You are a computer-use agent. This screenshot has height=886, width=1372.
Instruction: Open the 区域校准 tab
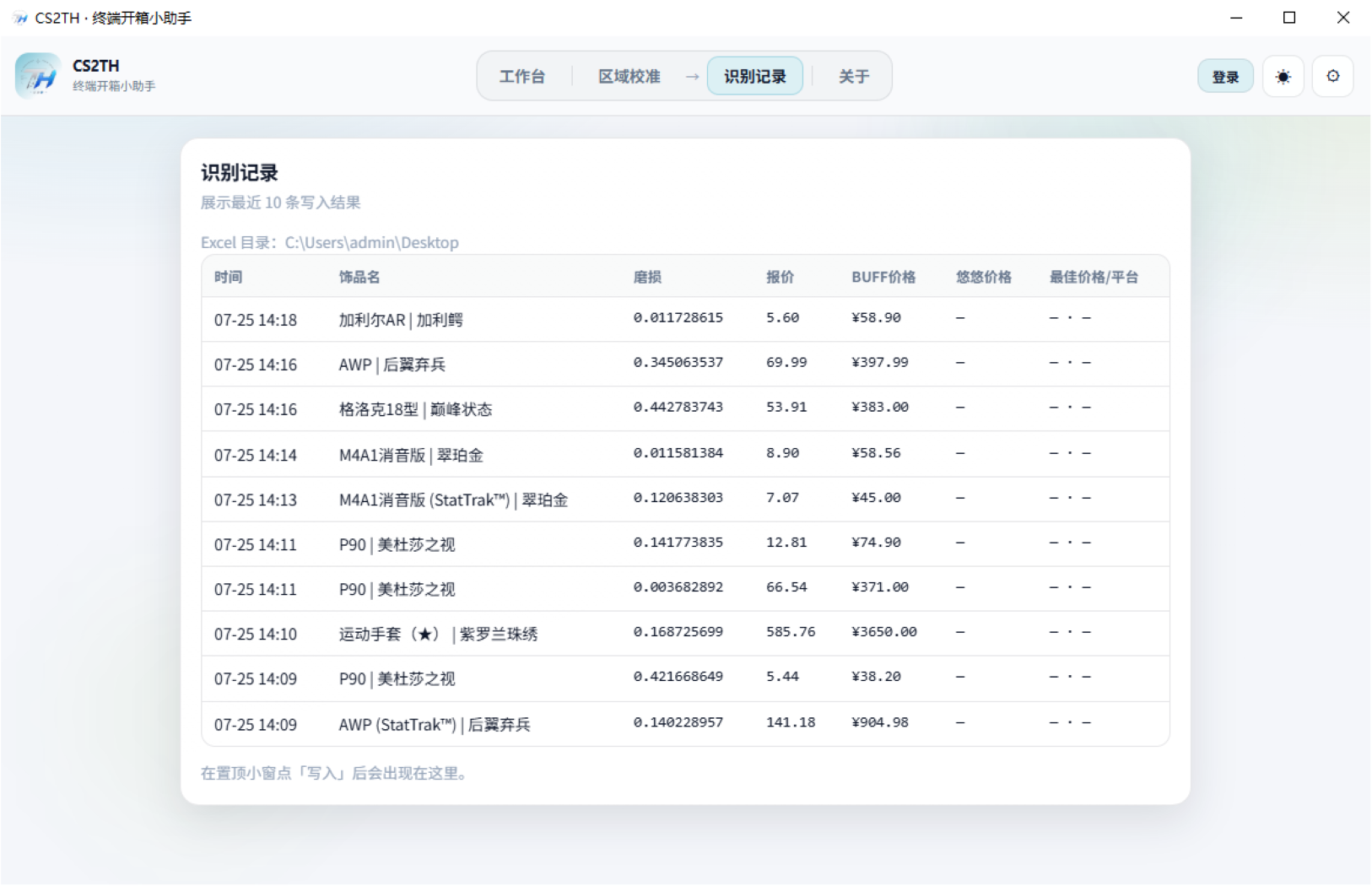629,77
